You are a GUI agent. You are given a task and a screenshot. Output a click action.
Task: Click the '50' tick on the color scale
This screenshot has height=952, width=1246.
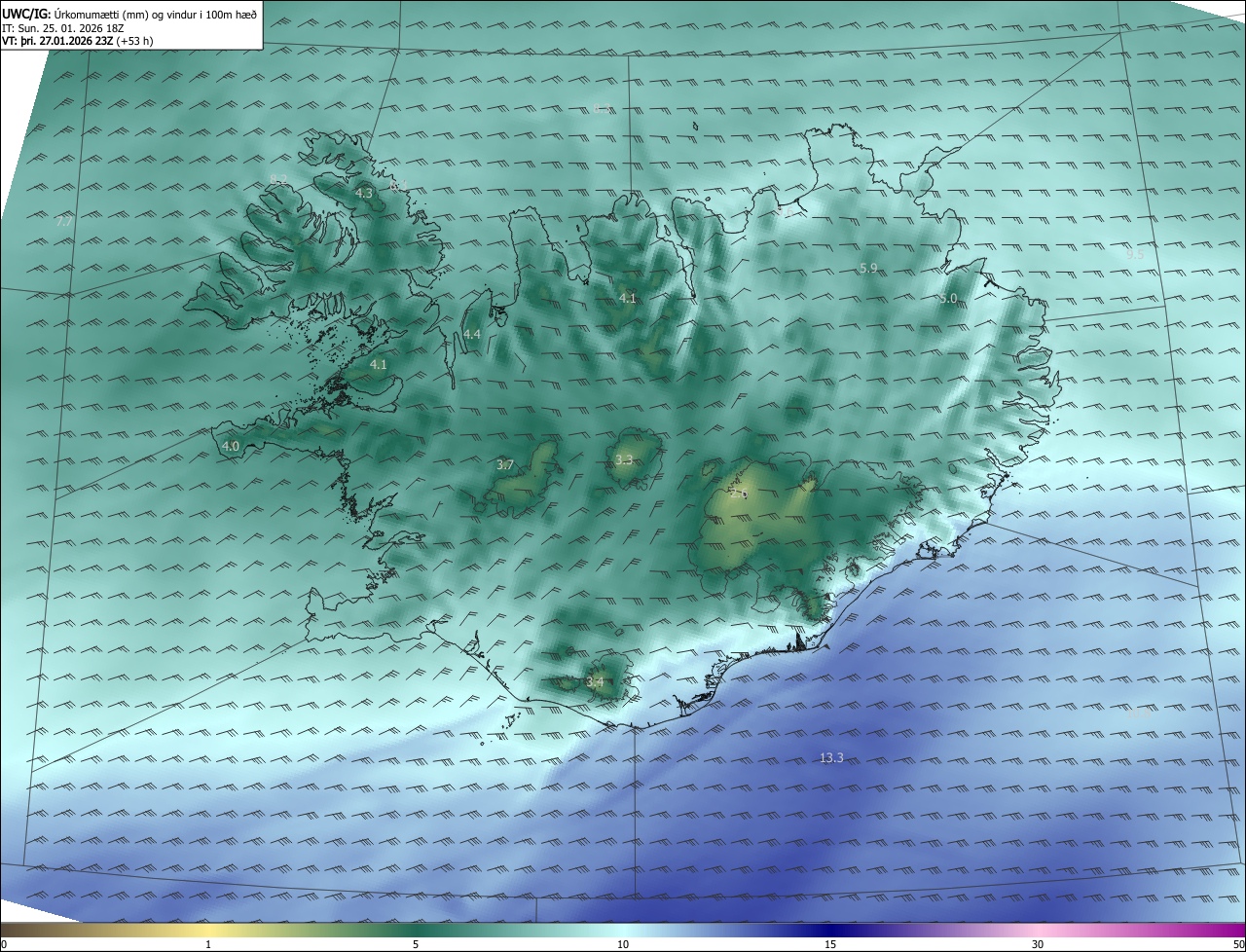click(x=1238, y=944)
